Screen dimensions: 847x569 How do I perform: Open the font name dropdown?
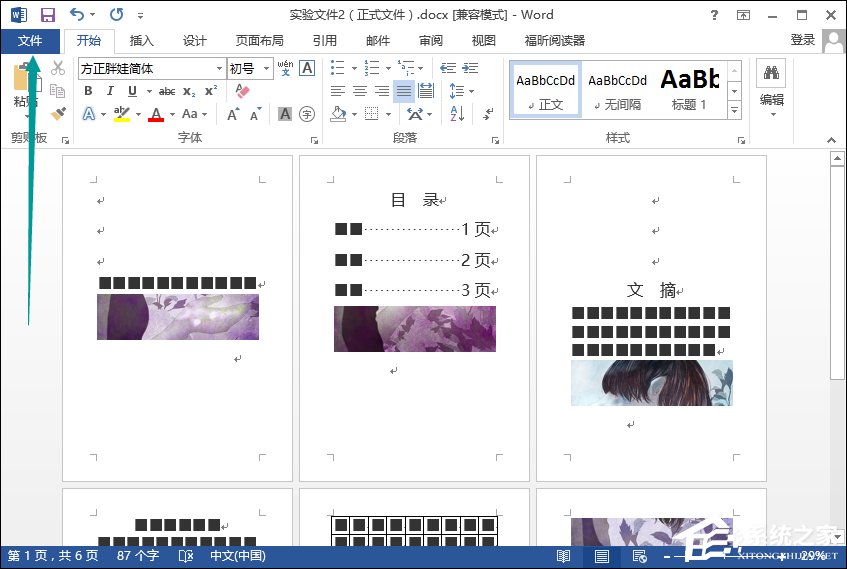[x=220, y=68]
